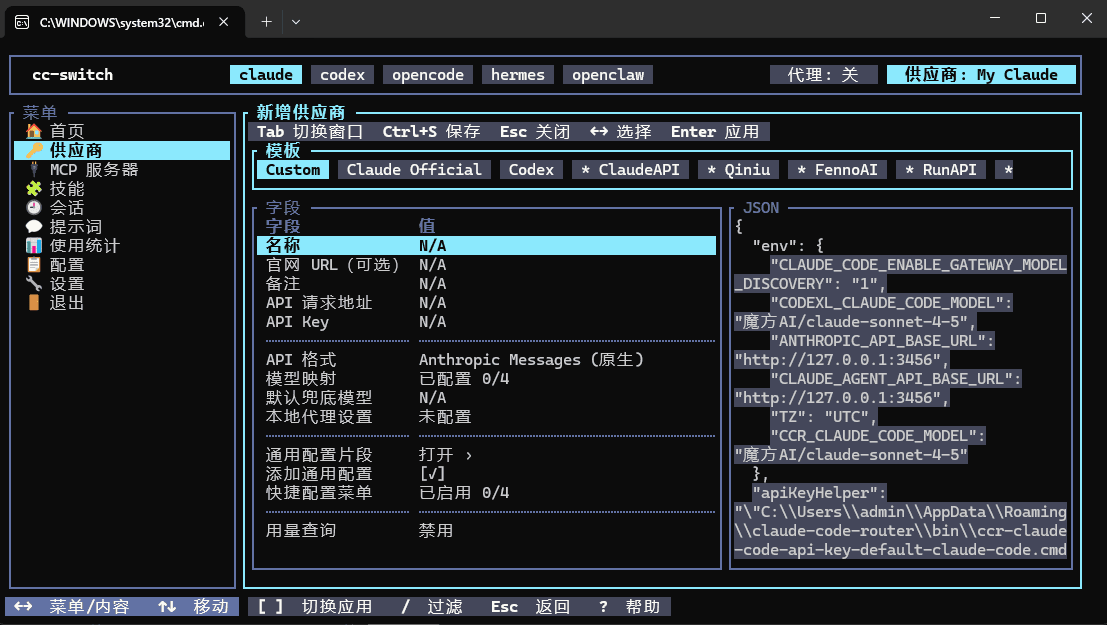Switch to the opencode app tab

click(428, 75)
